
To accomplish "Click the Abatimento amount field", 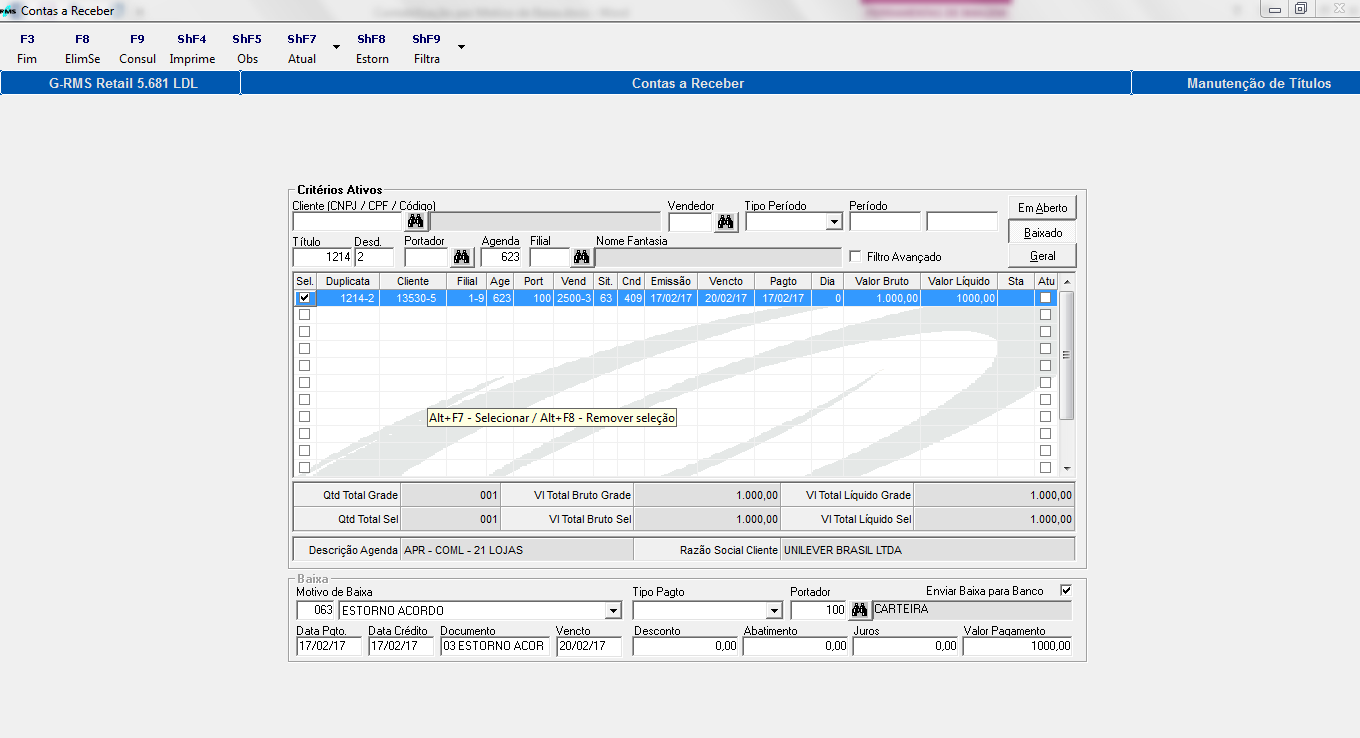I will pyautogui.click(x=796, y=646).
